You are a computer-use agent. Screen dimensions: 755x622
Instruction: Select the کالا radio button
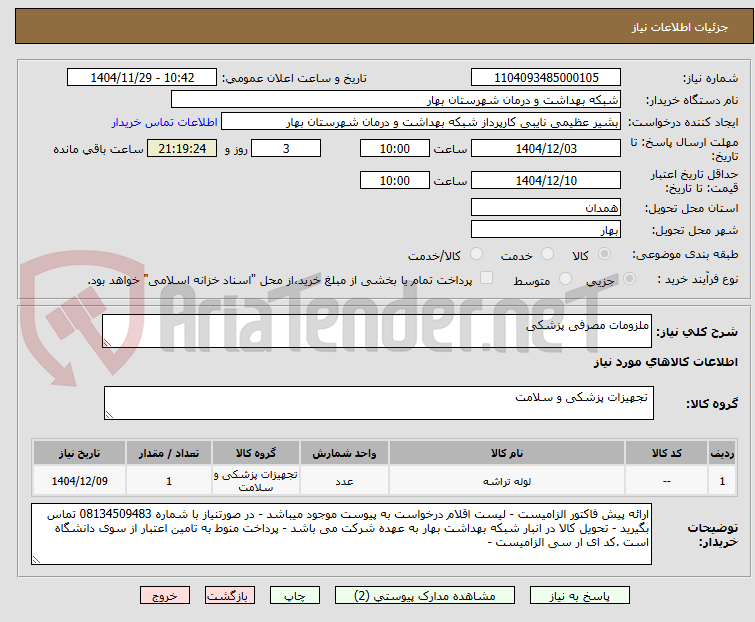click(604, 254)
